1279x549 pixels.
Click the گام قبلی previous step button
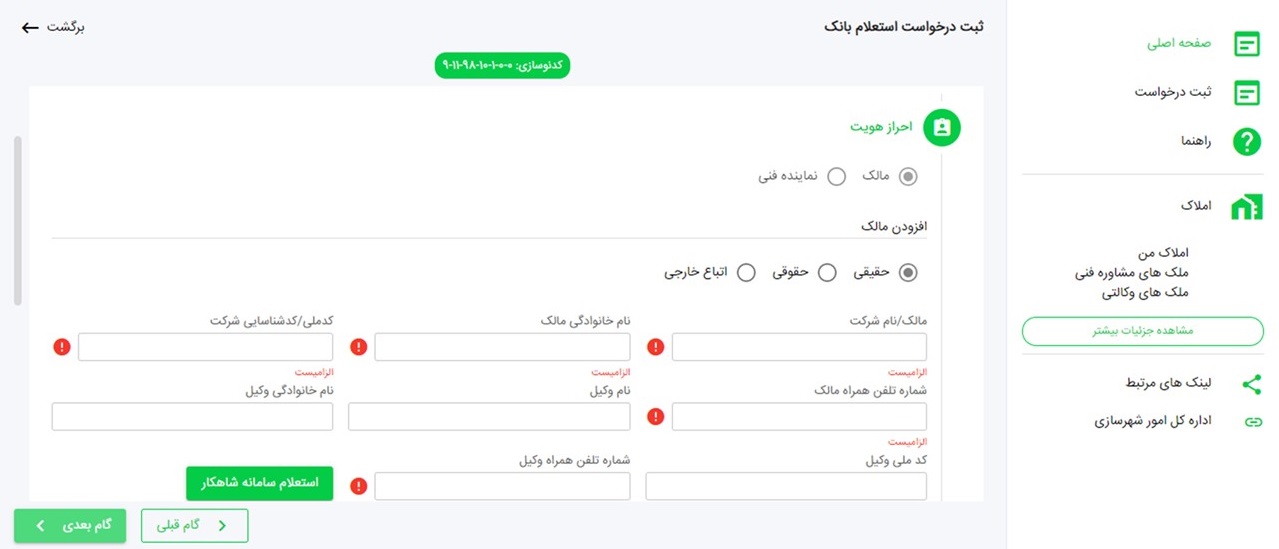tap(194, 526)
